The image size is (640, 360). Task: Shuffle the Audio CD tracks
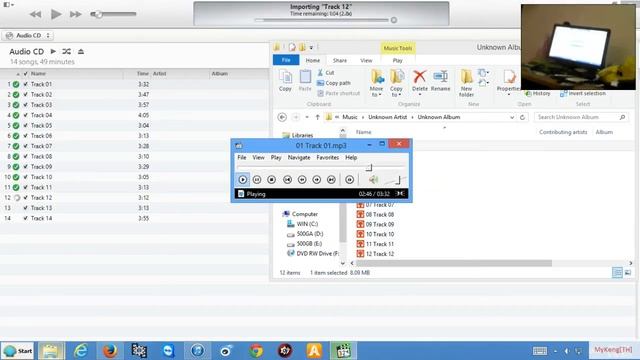tap(67, 51)
